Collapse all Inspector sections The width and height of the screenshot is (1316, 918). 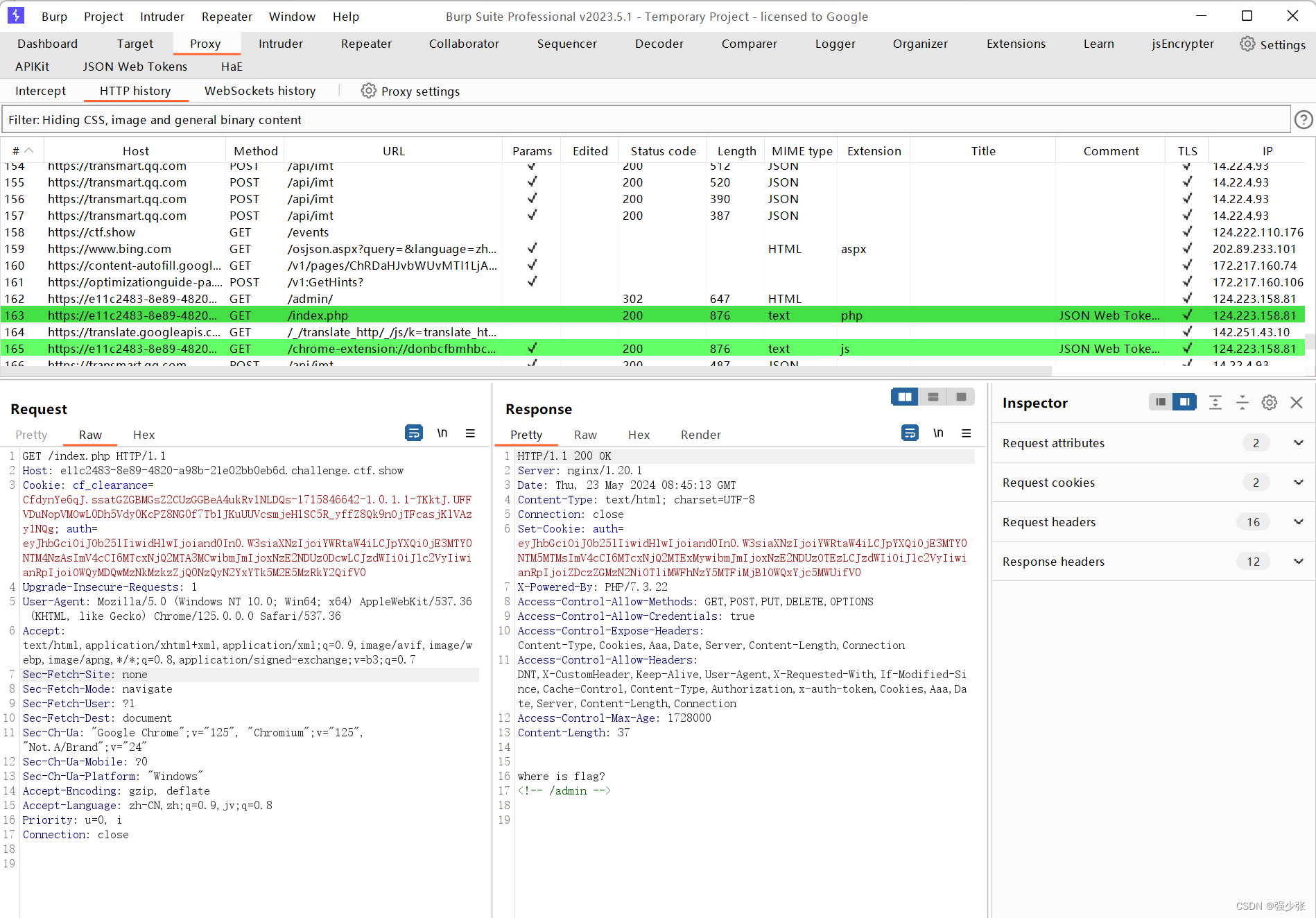(x=1243, y=402)
